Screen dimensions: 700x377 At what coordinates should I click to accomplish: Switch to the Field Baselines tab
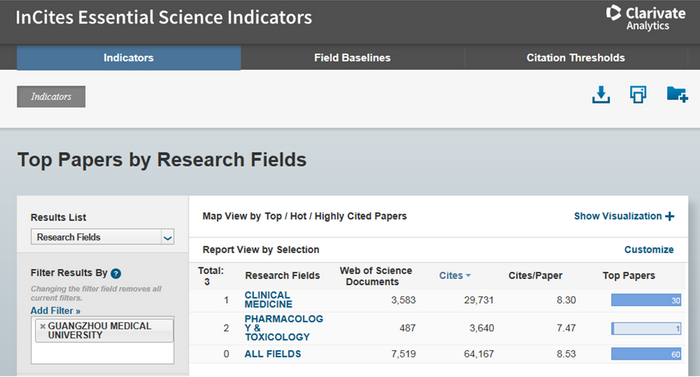[352, 58]
